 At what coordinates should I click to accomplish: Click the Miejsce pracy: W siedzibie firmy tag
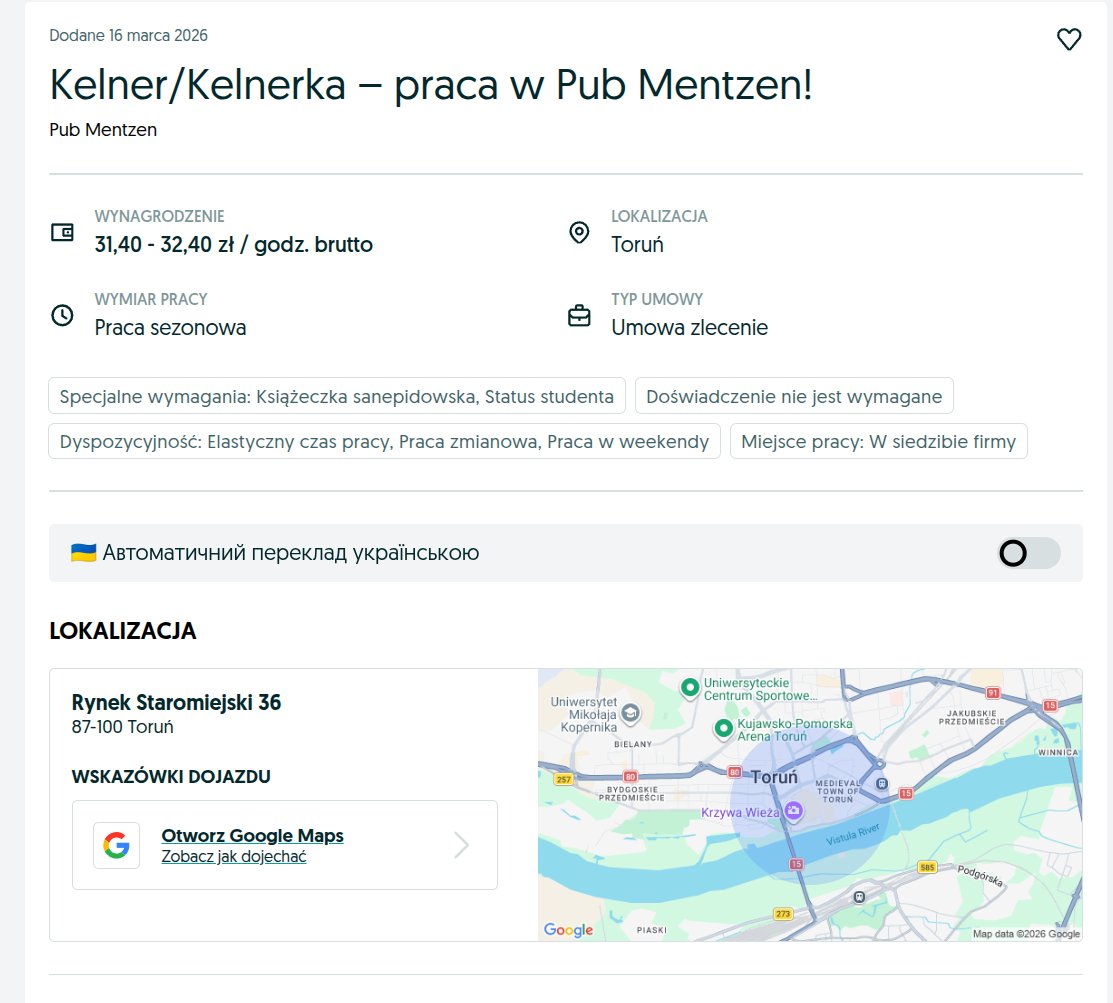click(878, 442)
